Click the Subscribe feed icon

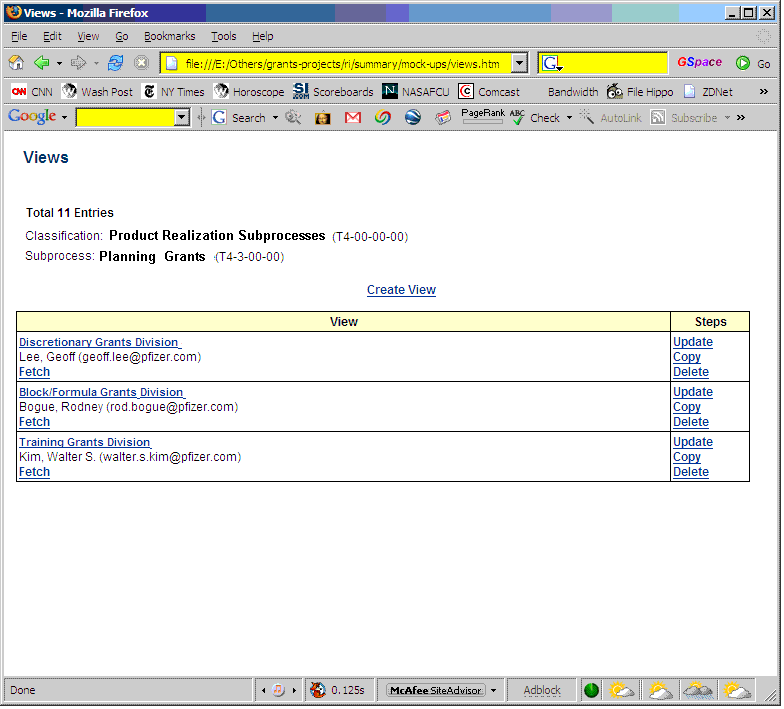pyautogui.click(x=658, y=118)
